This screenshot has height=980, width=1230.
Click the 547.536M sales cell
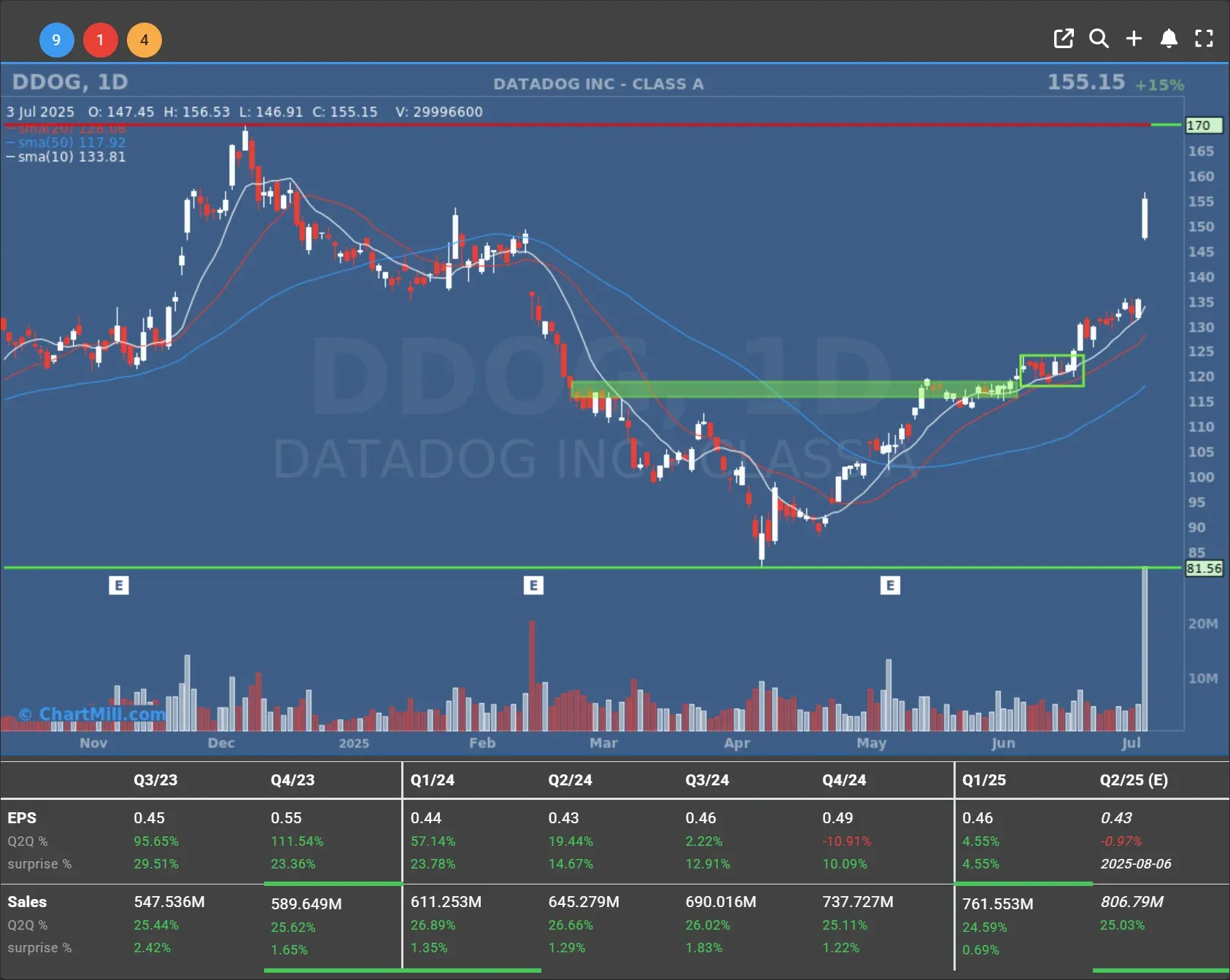169,902
